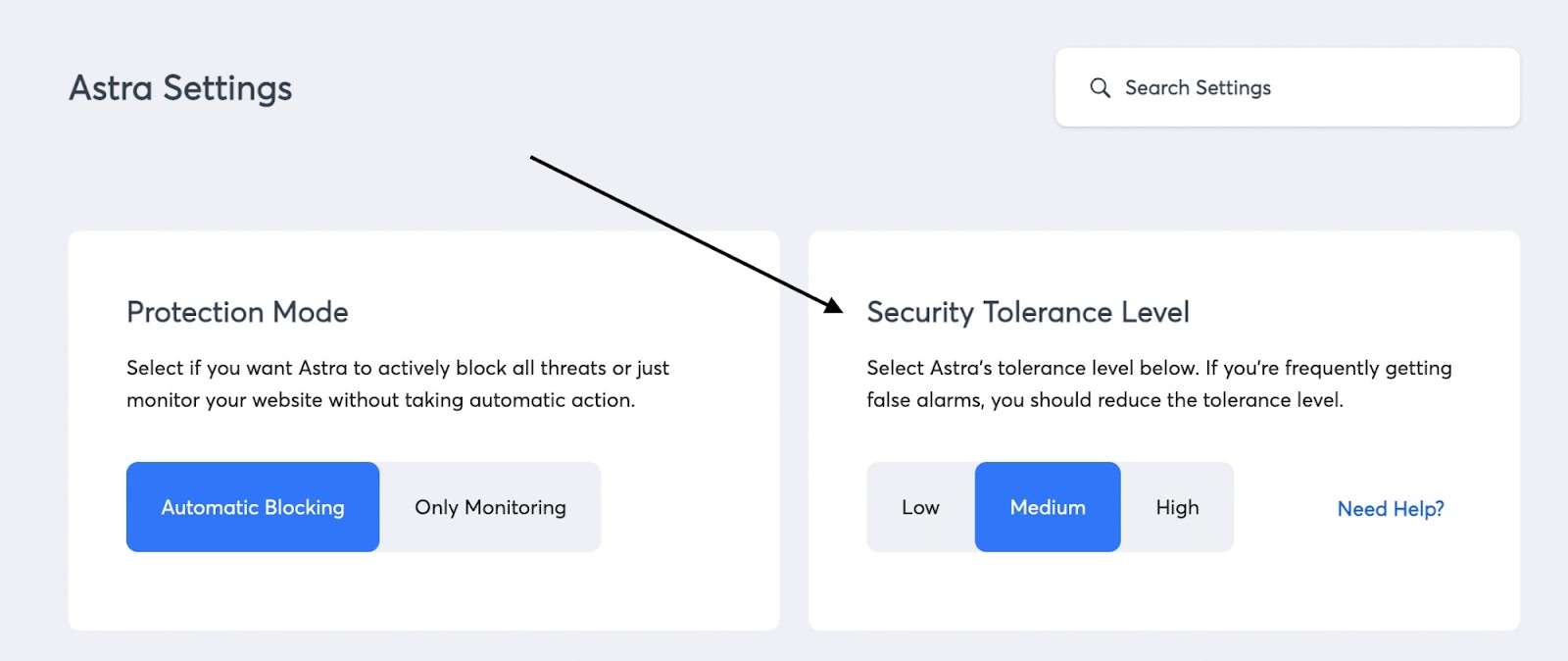Click the magnifying glass search icon
Screen dimensions: 1568x661
(x=1100, y=88)
